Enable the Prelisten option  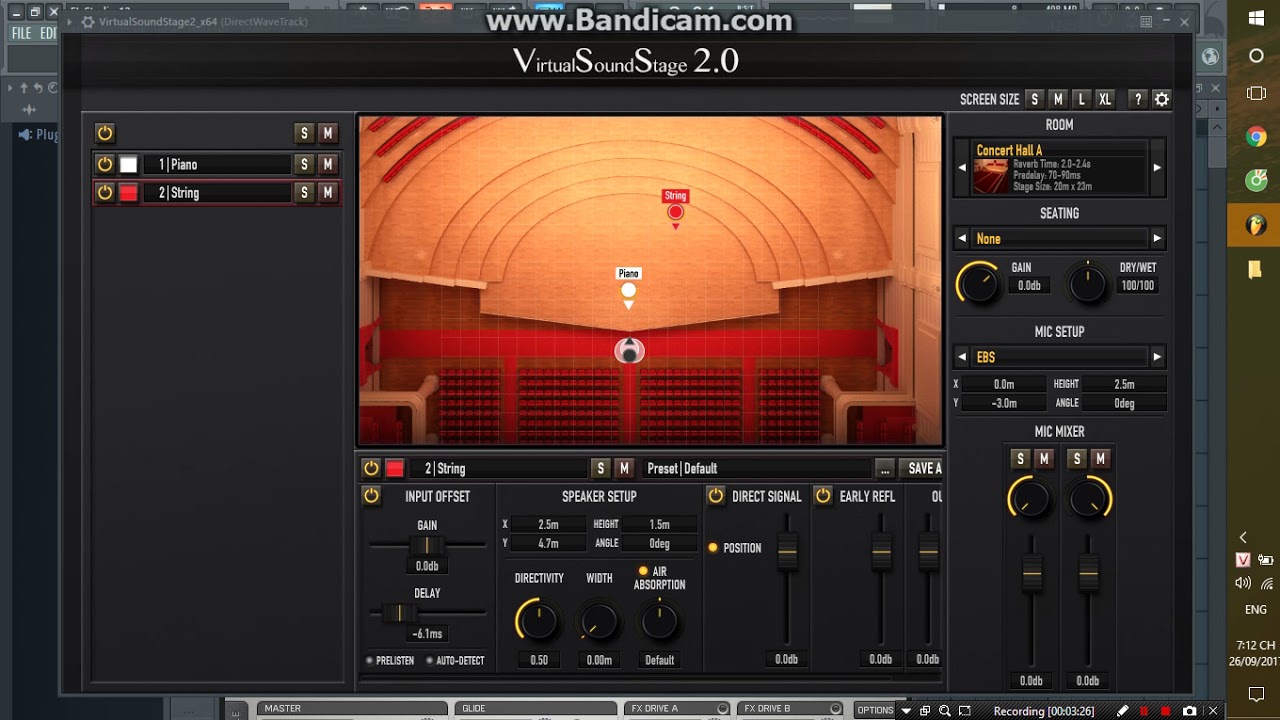point(370,660)
